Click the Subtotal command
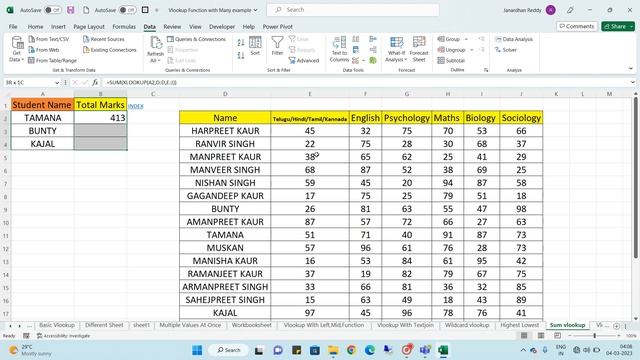640x360 pixels. [x=451, y=60]
